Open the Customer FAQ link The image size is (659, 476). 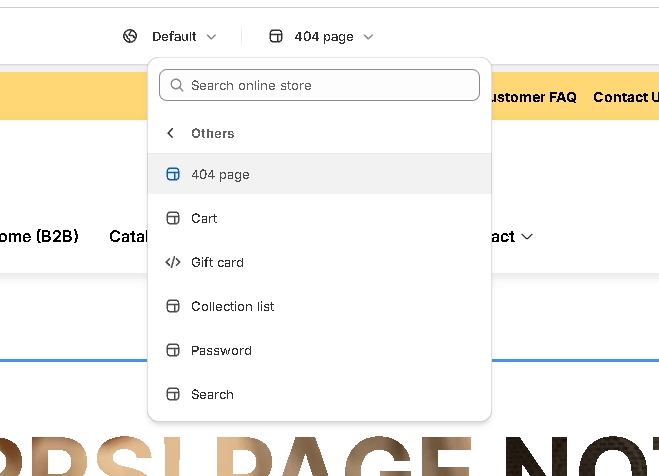[532, 97]
